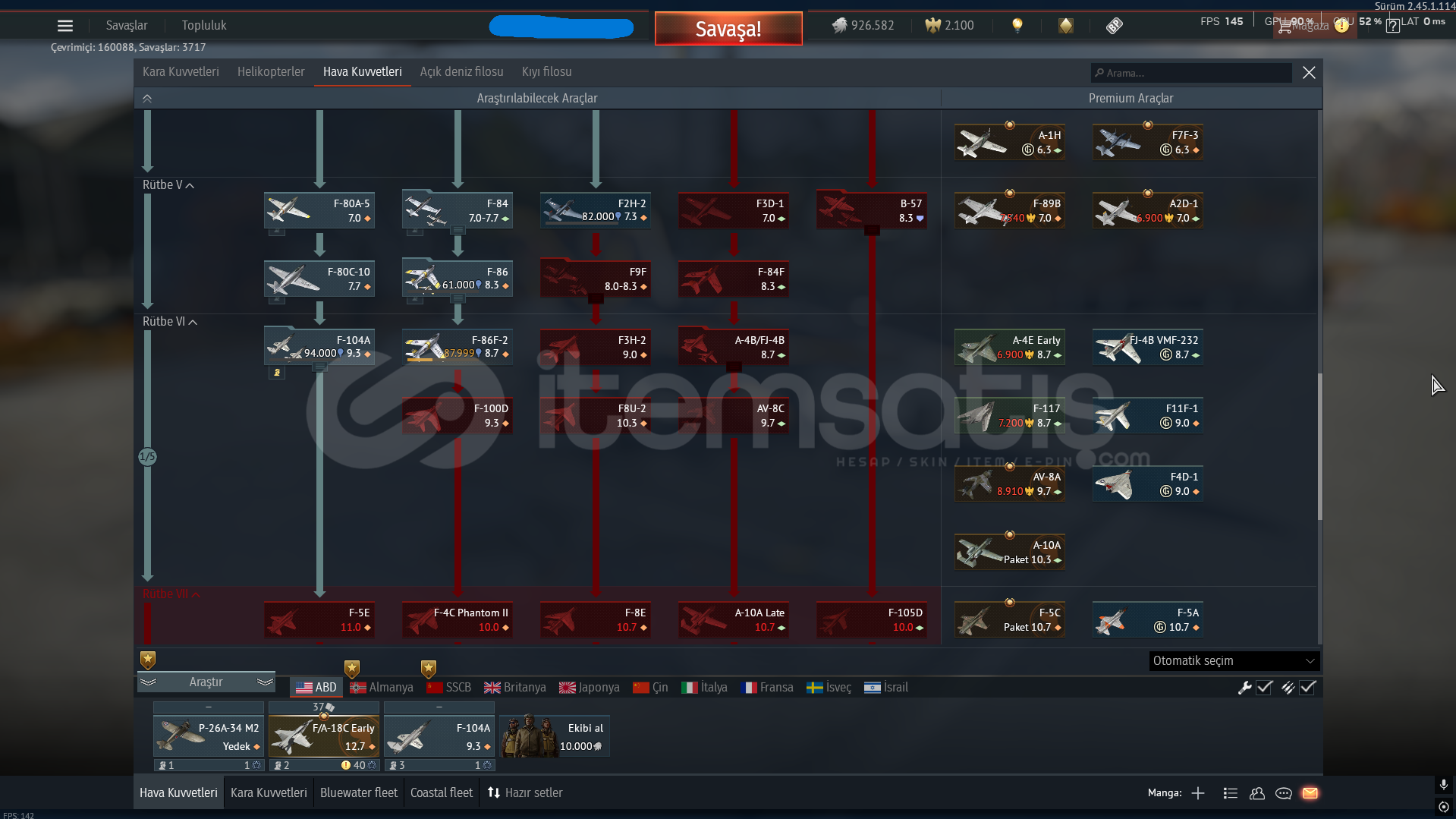Select the premium A-10A Paket aircraft

click(1010, 552)
